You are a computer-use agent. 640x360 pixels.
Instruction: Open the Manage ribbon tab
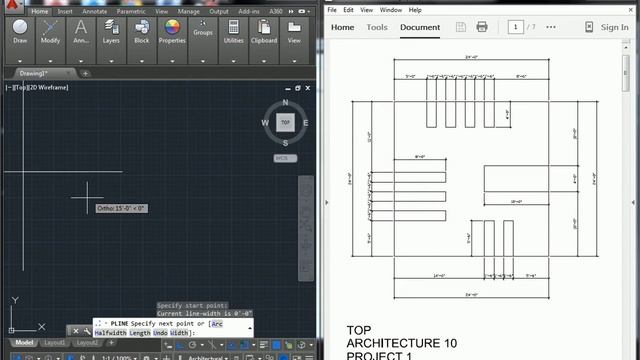point(189,11)
